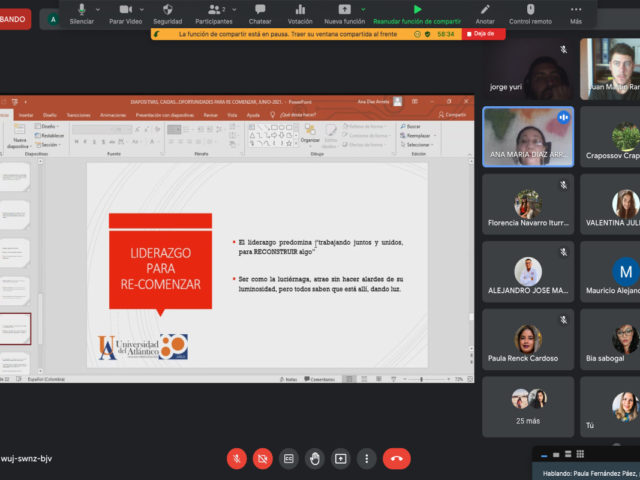
Task: Open Control remoto mouse icon
Action: click(530, 9)
